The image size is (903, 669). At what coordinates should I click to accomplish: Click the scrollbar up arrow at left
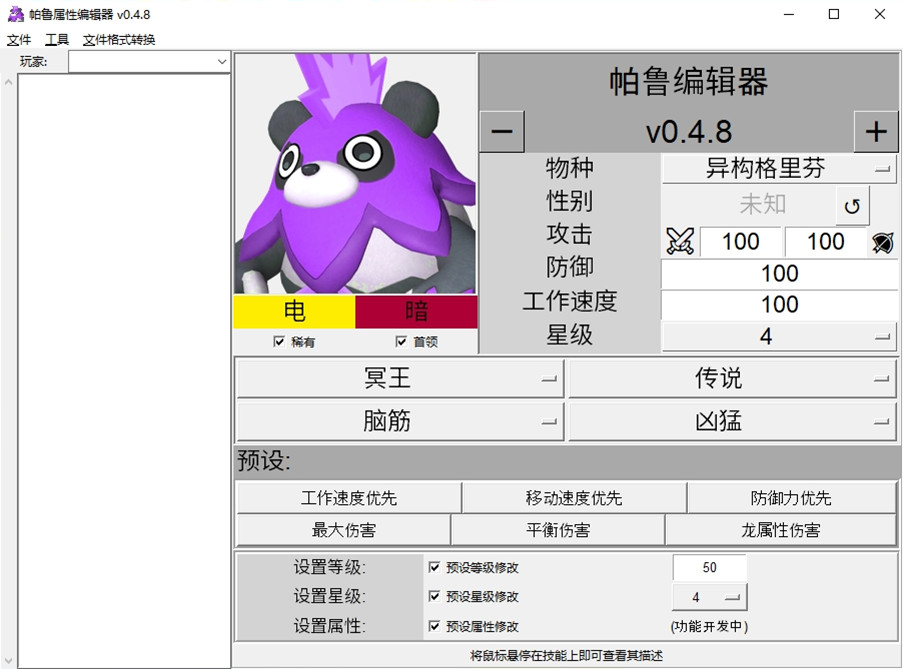click(x=8, y=82)
